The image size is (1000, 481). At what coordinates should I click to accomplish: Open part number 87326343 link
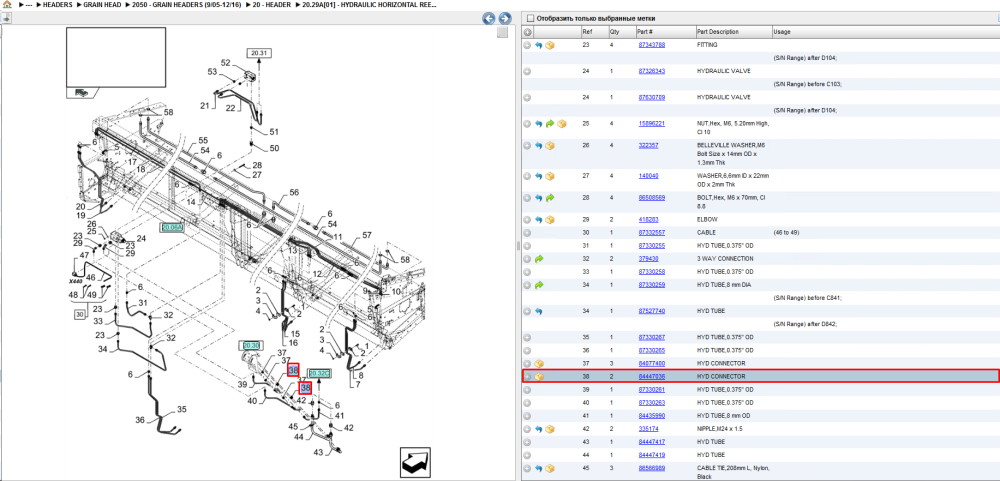click(x=652, y=71)
